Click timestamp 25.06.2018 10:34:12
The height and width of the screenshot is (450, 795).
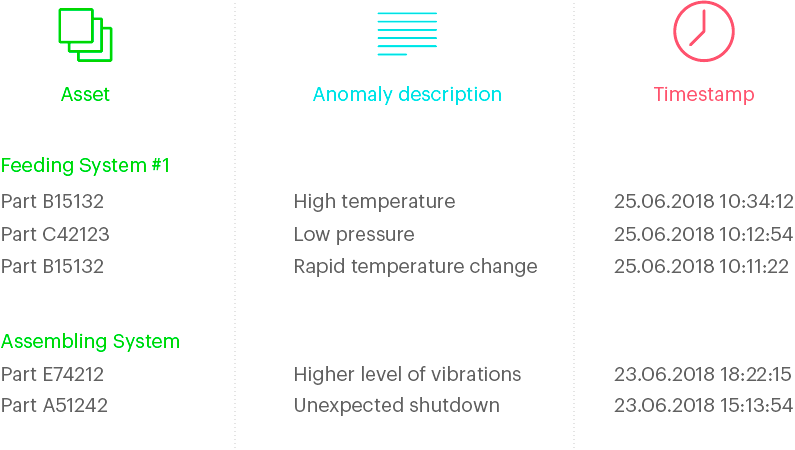703,202
